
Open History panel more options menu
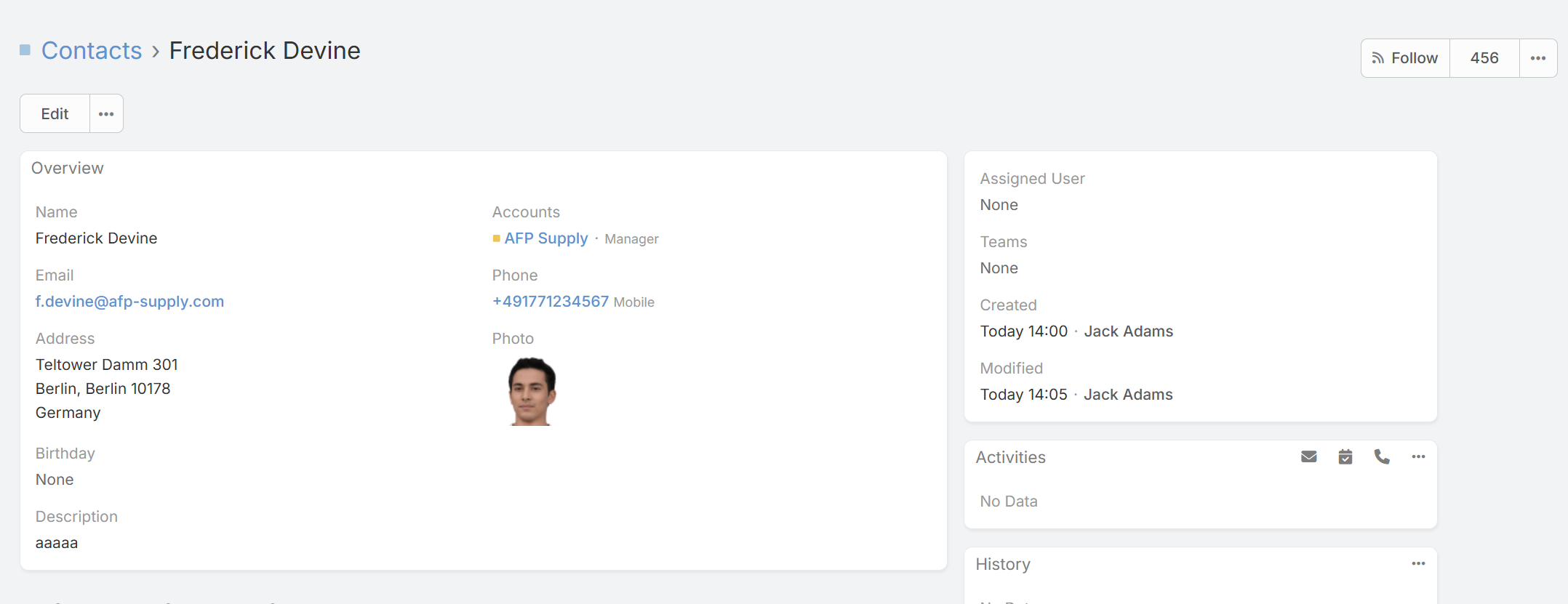1418,564
